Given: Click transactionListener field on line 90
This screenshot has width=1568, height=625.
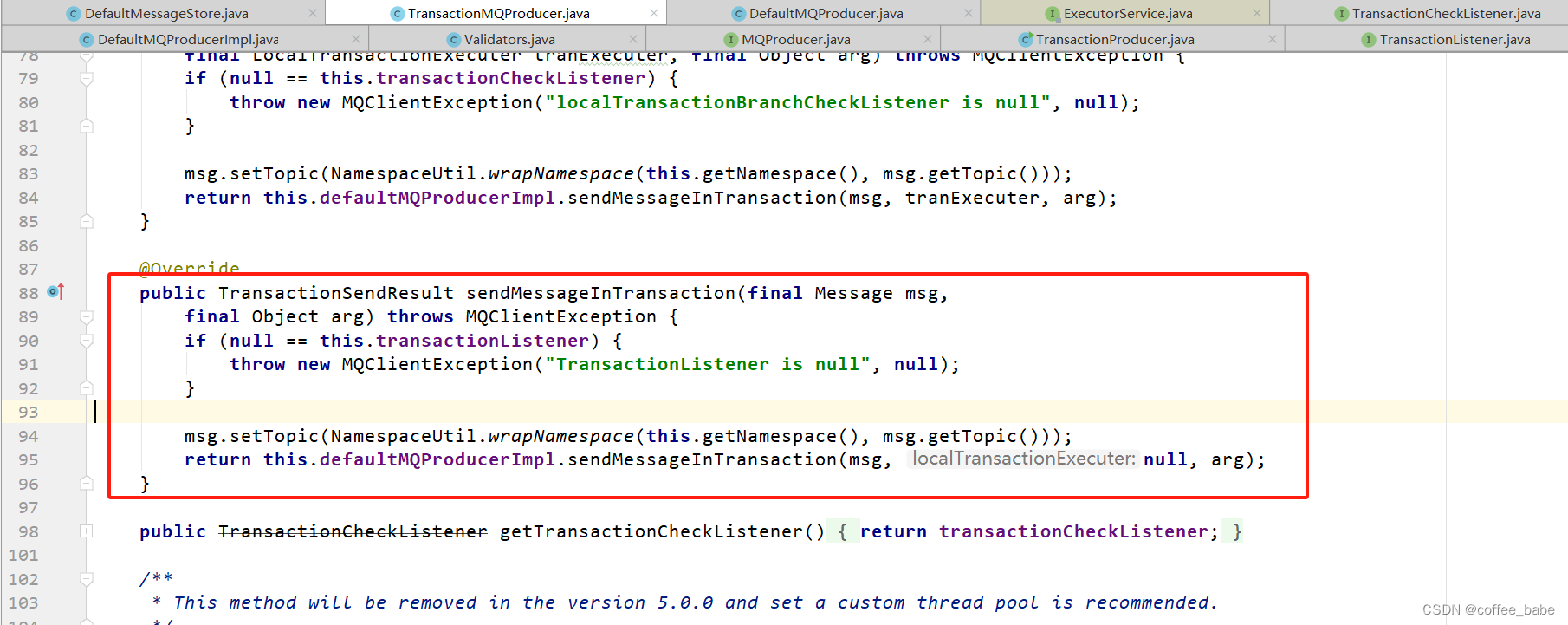Looking at the screenshot, I should click(483, 341).
